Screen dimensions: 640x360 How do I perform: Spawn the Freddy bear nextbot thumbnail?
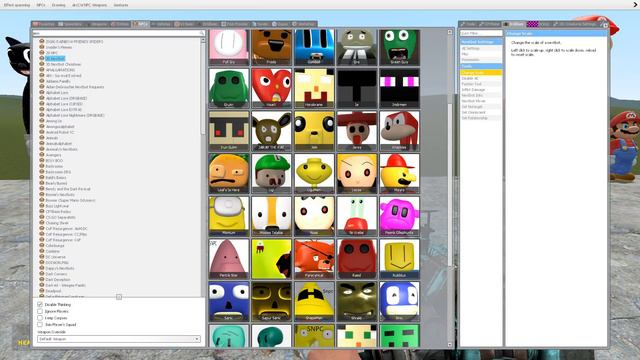271,47
